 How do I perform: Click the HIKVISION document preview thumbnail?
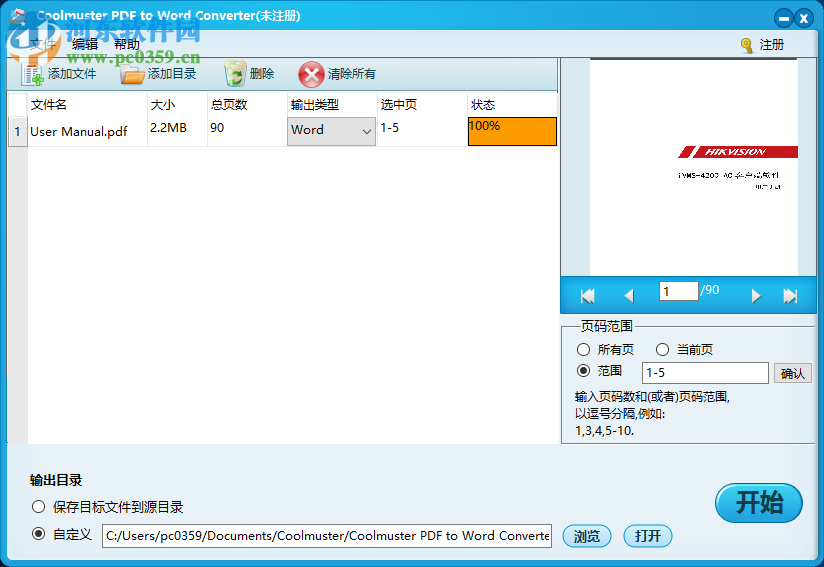point(694,167)
